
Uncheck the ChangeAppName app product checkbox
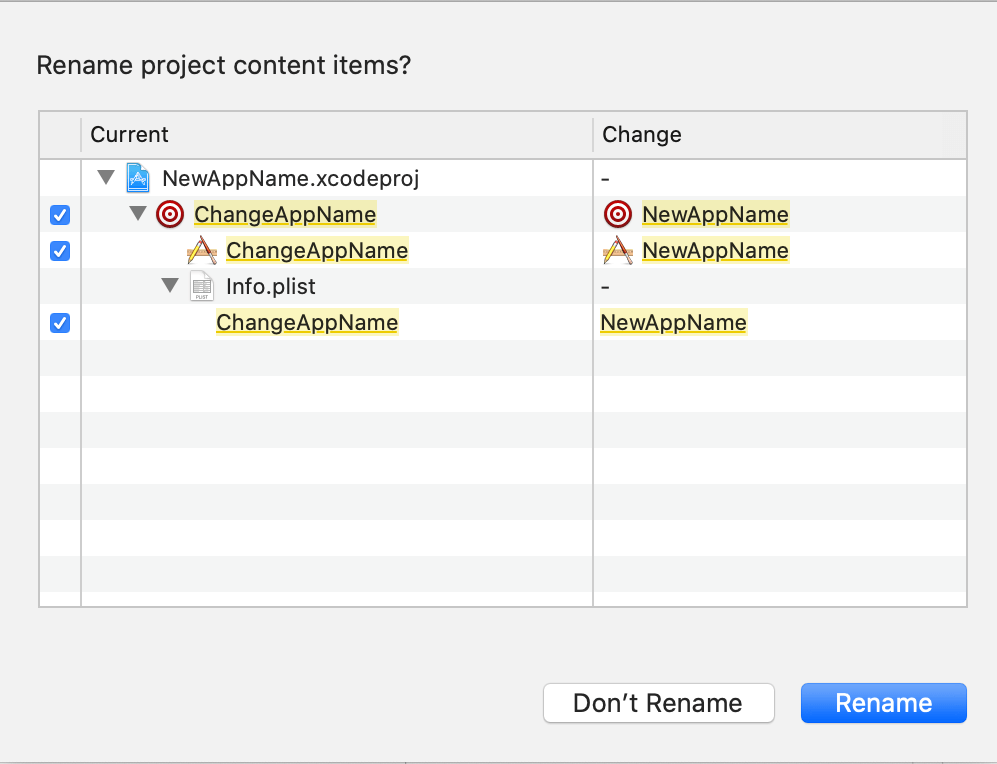pos(60,251)
